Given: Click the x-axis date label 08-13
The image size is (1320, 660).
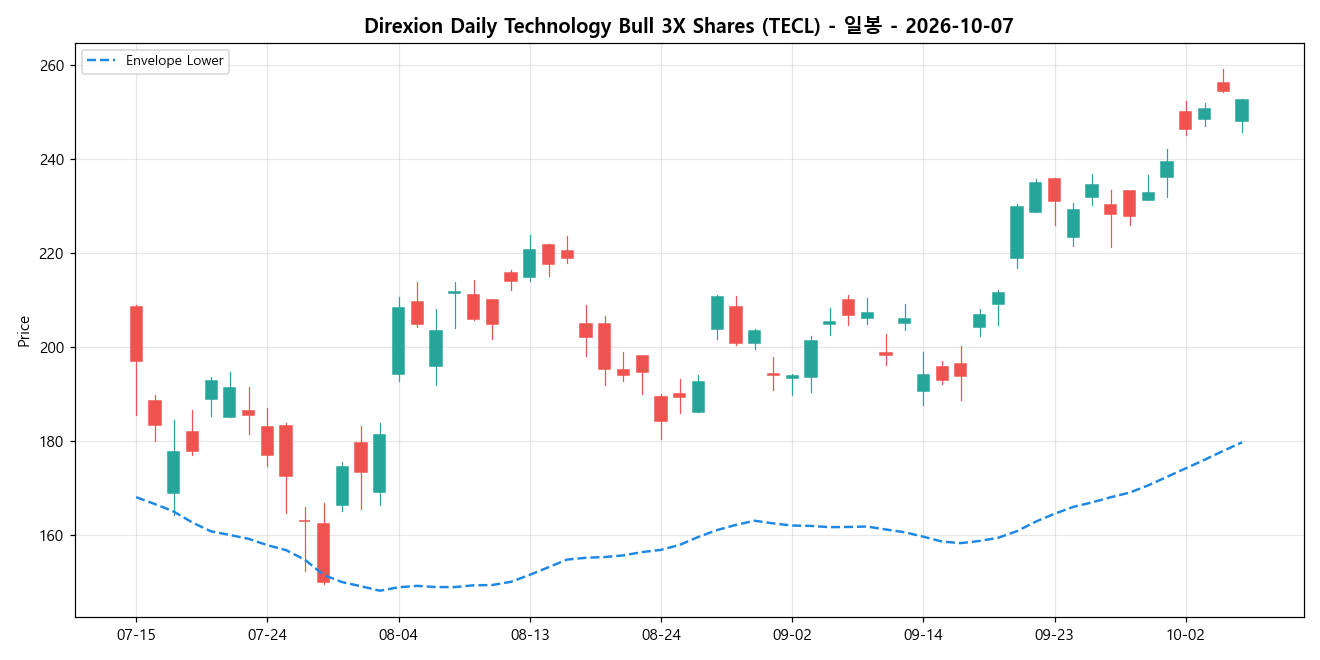Looking at the screenshot, I should (x=529, y=634).
